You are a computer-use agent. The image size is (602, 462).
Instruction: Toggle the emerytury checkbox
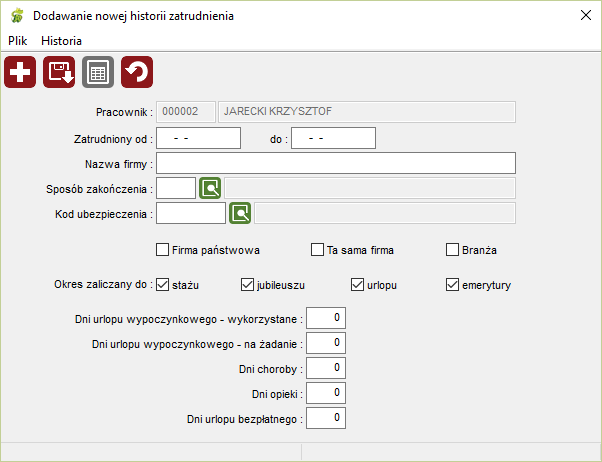pyautogui.click(x=452, y=285)
